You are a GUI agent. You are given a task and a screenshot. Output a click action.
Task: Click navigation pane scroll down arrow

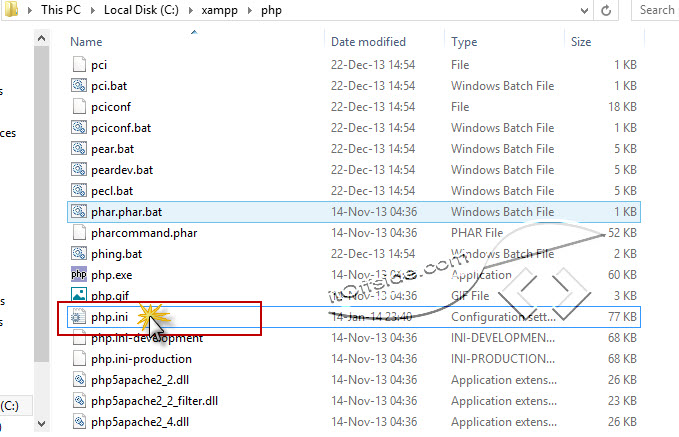(42, 423)
